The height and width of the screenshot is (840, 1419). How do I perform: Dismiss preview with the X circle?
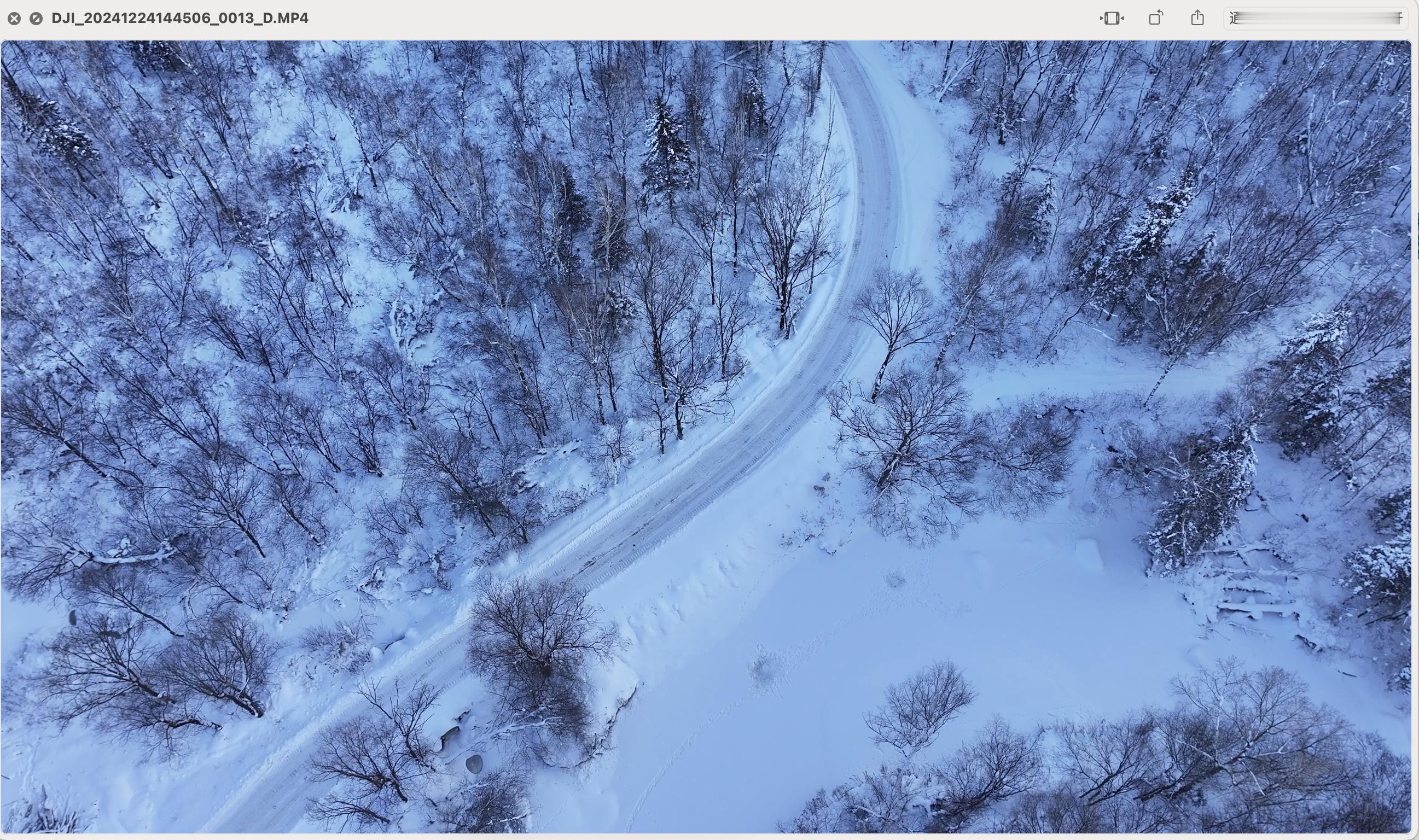14,19
